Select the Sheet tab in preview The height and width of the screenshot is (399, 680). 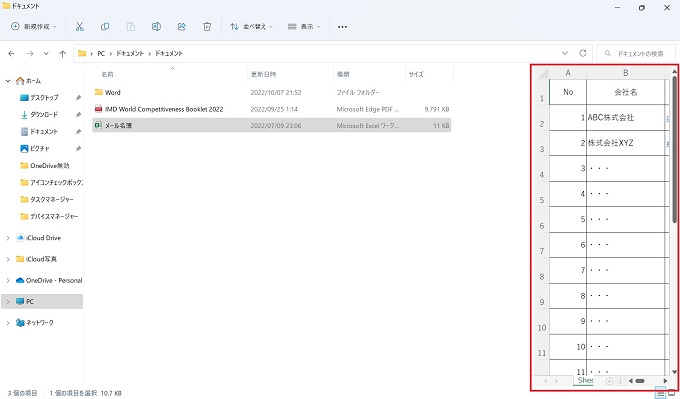tap(585, 380)
